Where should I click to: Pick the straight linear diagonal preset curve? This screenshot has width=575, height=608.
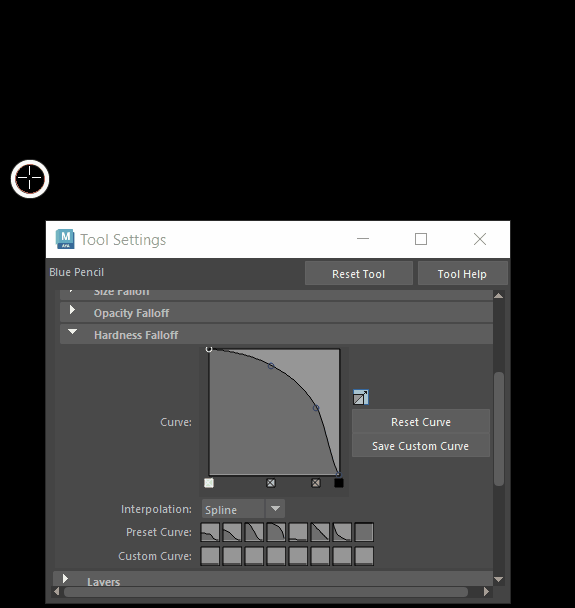(x=320, y=532)
